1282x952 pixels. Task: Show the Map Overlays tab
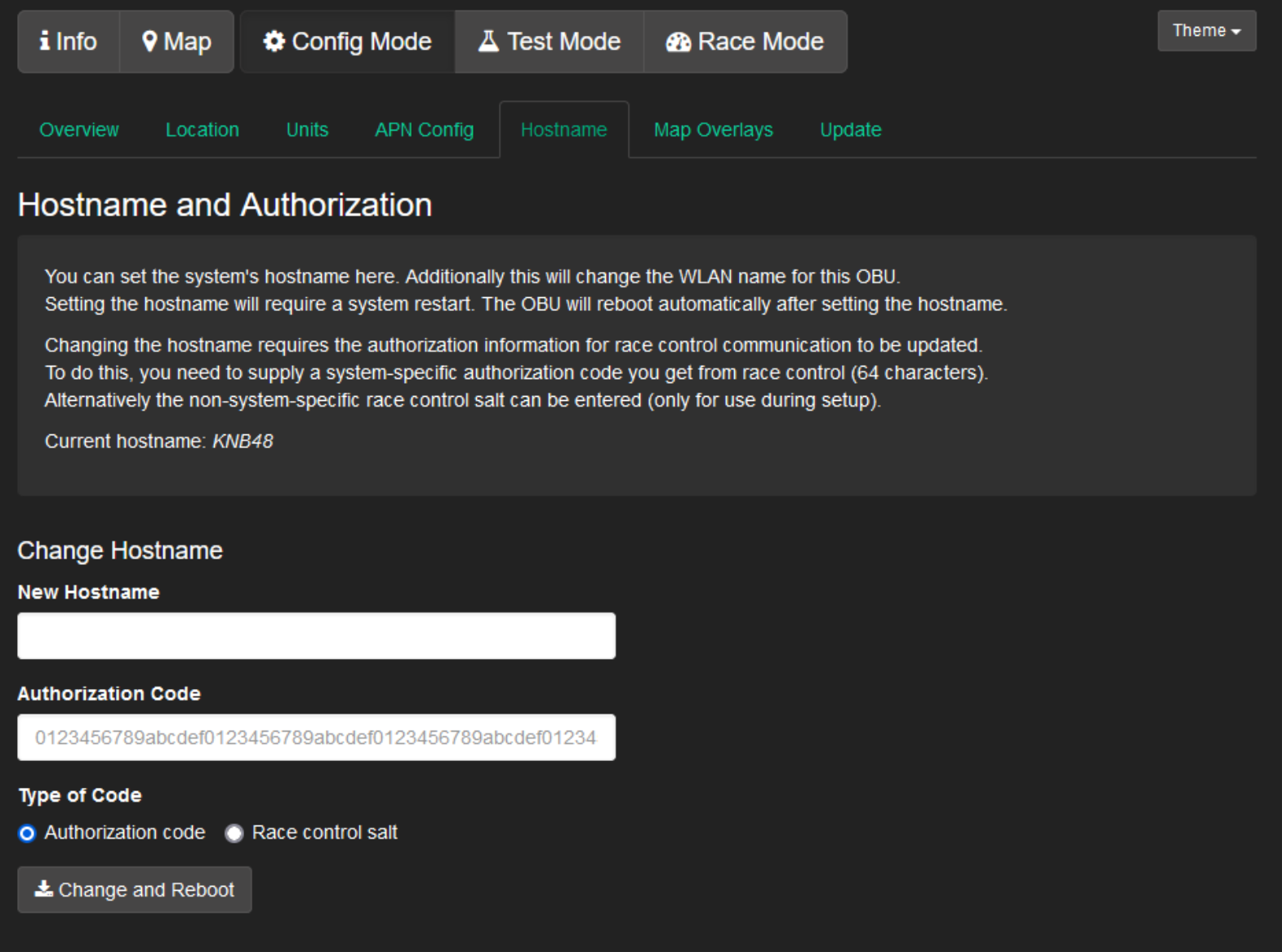tap(713, 130)
